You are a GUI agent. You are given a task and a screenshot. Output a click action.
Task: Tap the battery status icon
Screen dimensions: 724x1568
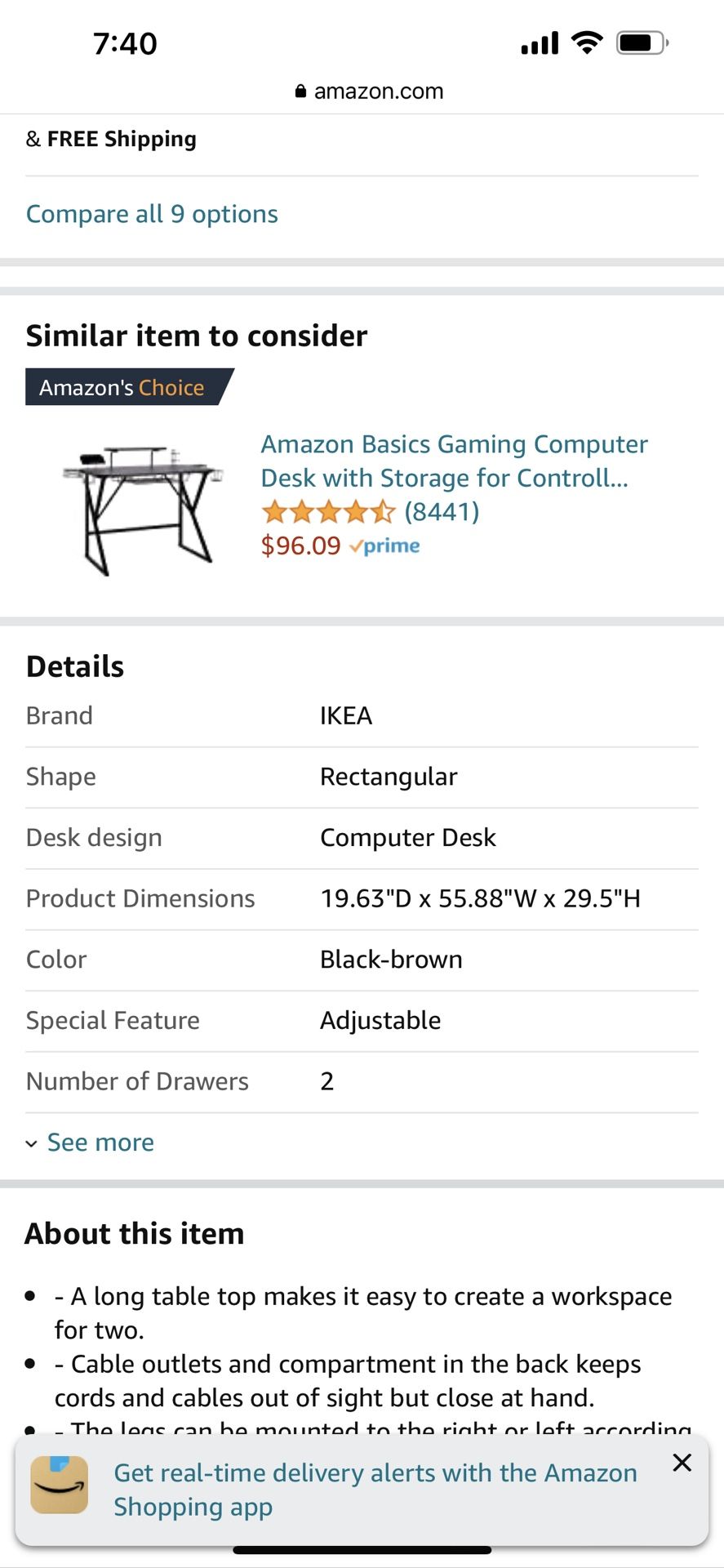point(642,42)
